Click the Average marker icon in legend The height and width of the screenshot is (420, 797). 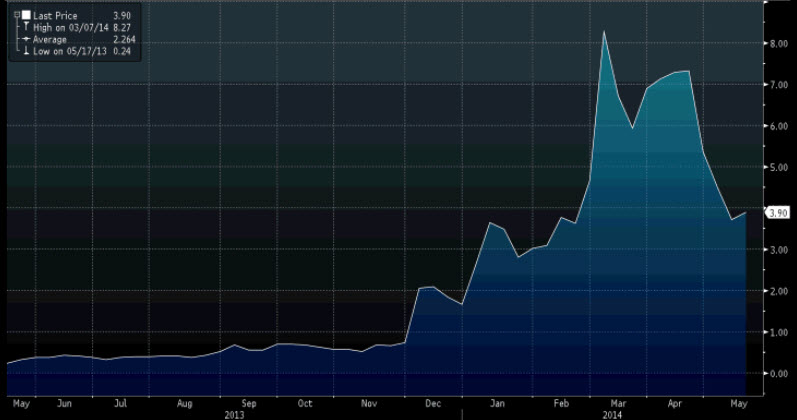point(26,39)
